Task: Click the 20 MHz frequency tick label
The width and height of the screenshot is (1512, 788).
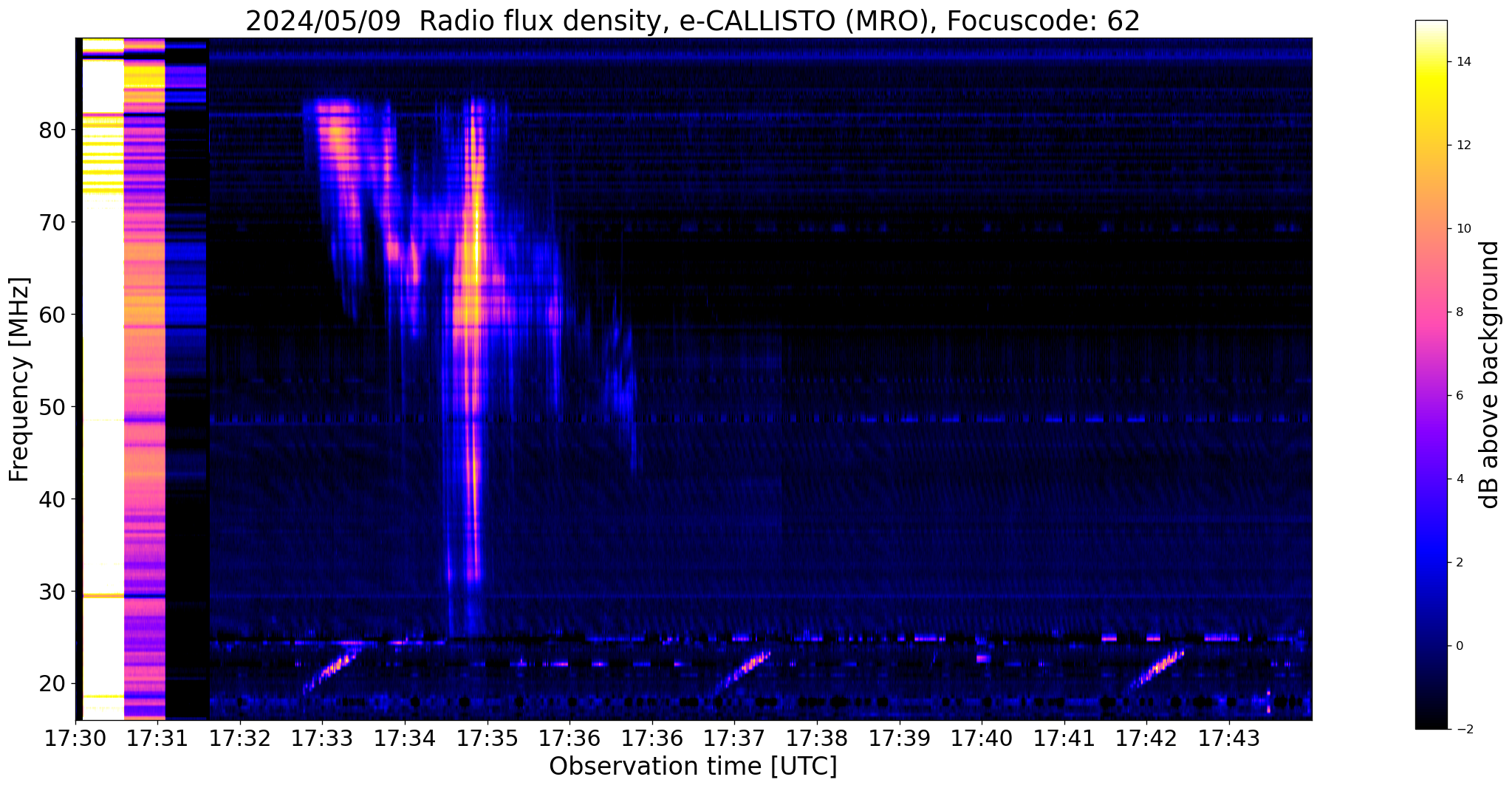Action: coord(52,684)
